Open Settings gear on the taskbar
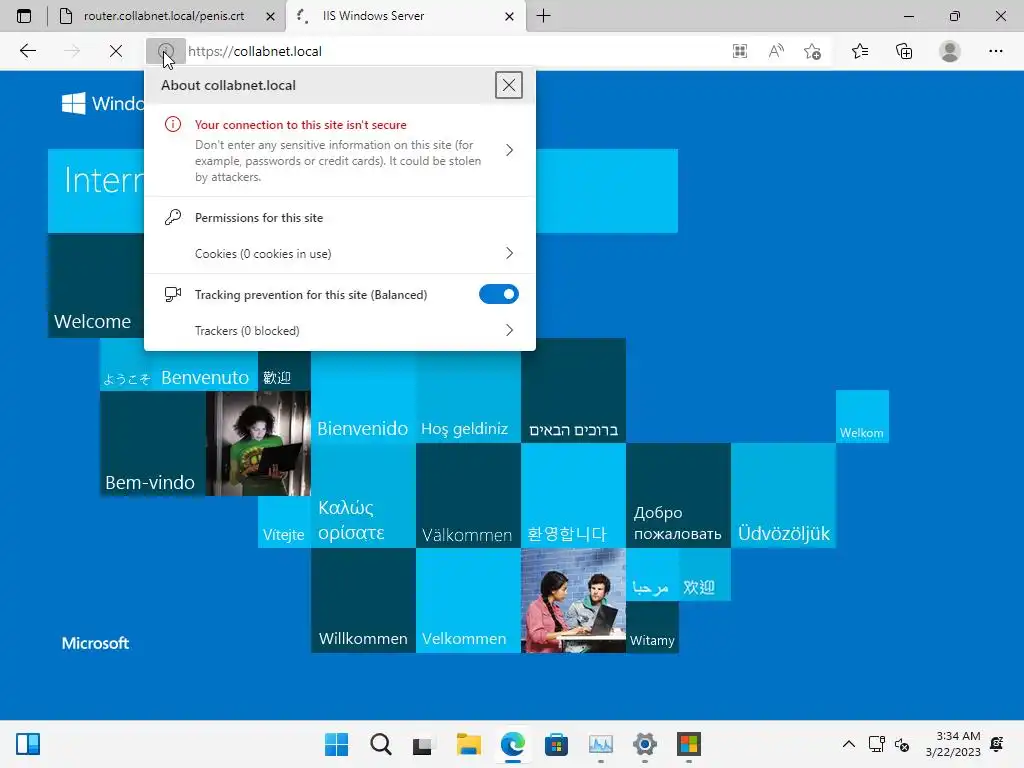Image resolution: width=1024 pixels, height=768 pixels. [645, 744]
